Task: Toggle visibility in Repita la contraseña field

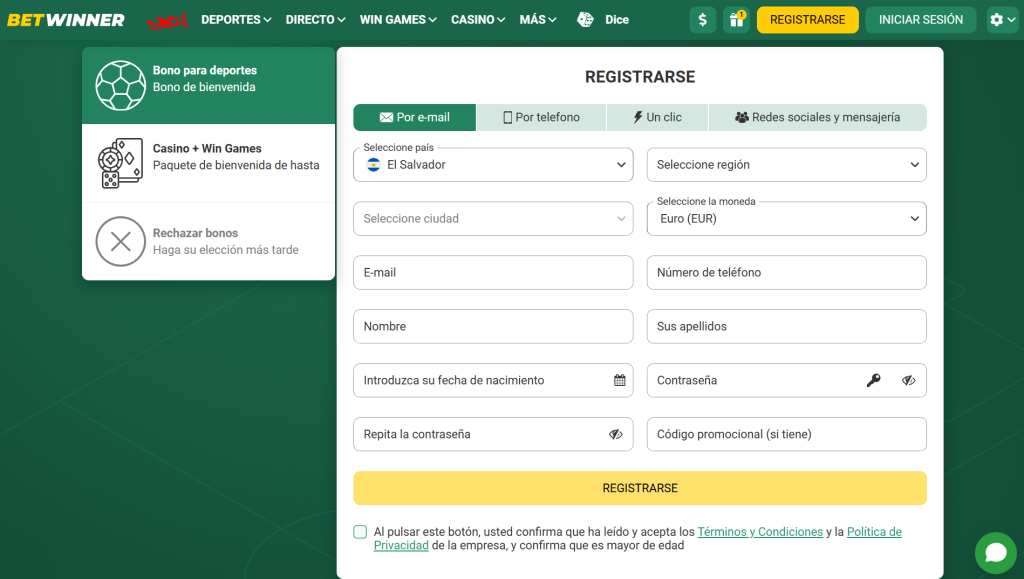Action: [x=615, y=435]
